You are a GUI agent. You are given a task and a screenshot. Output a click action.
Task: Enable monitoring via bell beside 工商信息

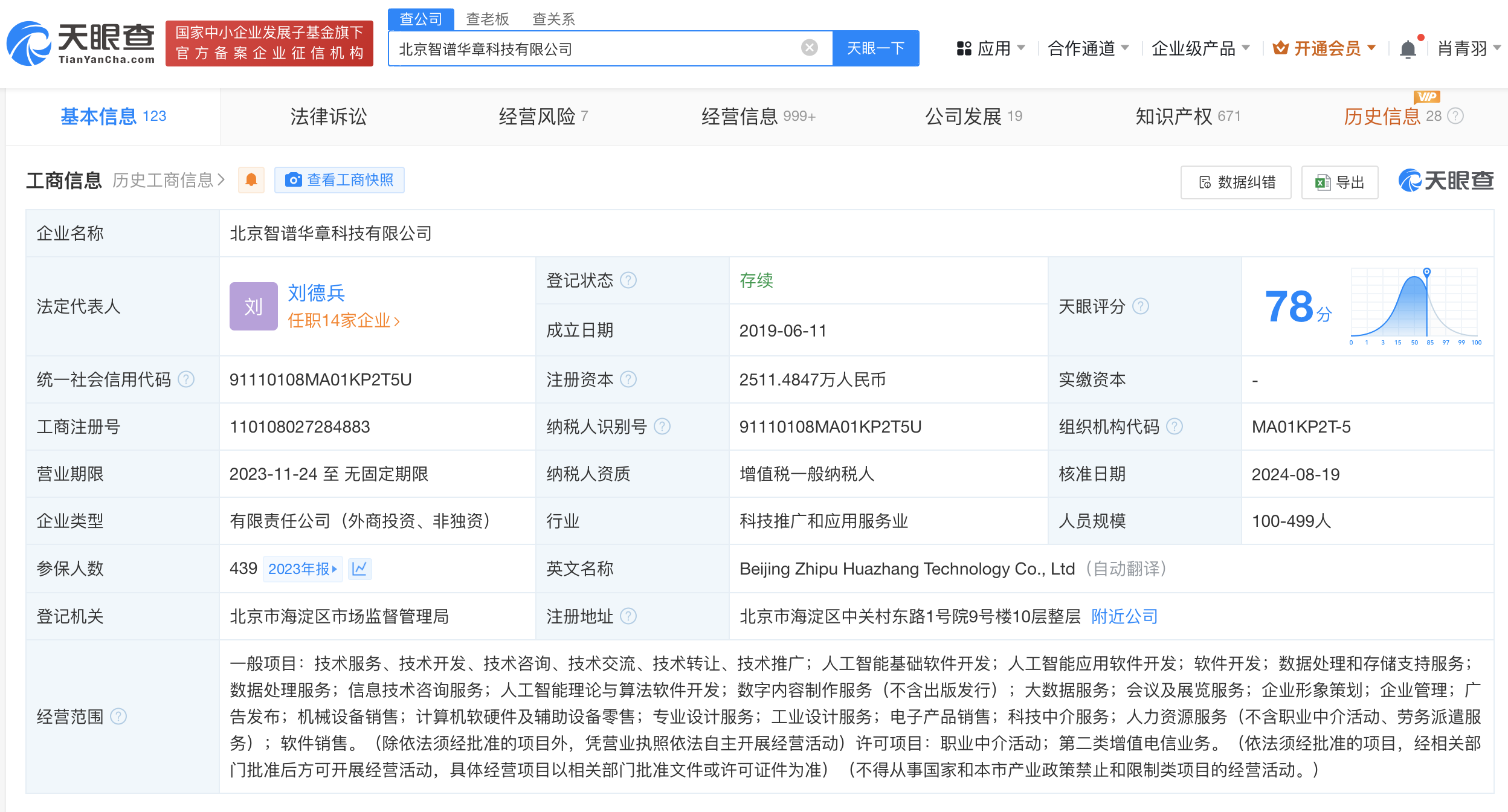pos(251,179)
